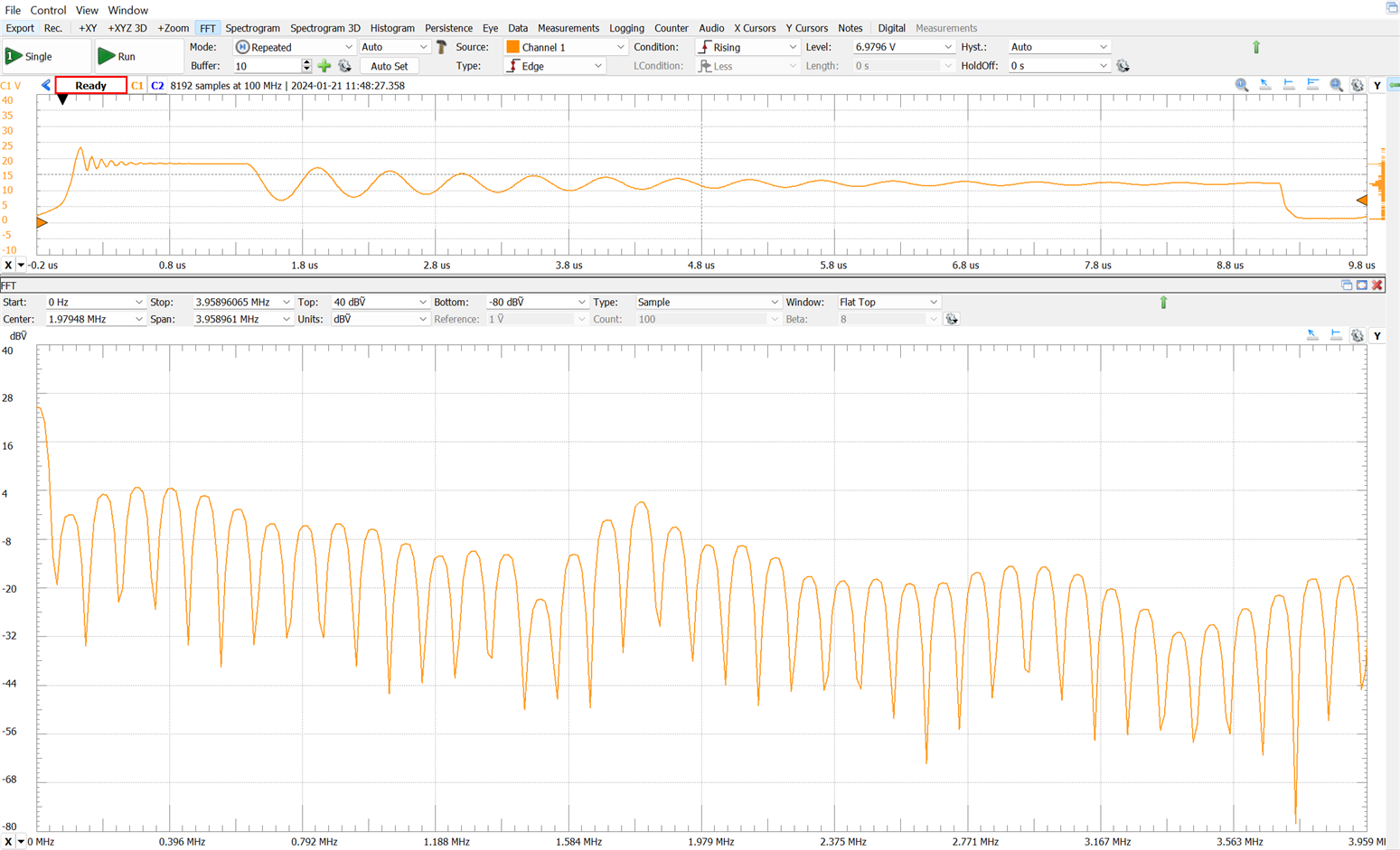The height and width of the screenshot is (850, 1400).
Task: Open HoldOff 0 s dropdown
Action: point(1058,66)
